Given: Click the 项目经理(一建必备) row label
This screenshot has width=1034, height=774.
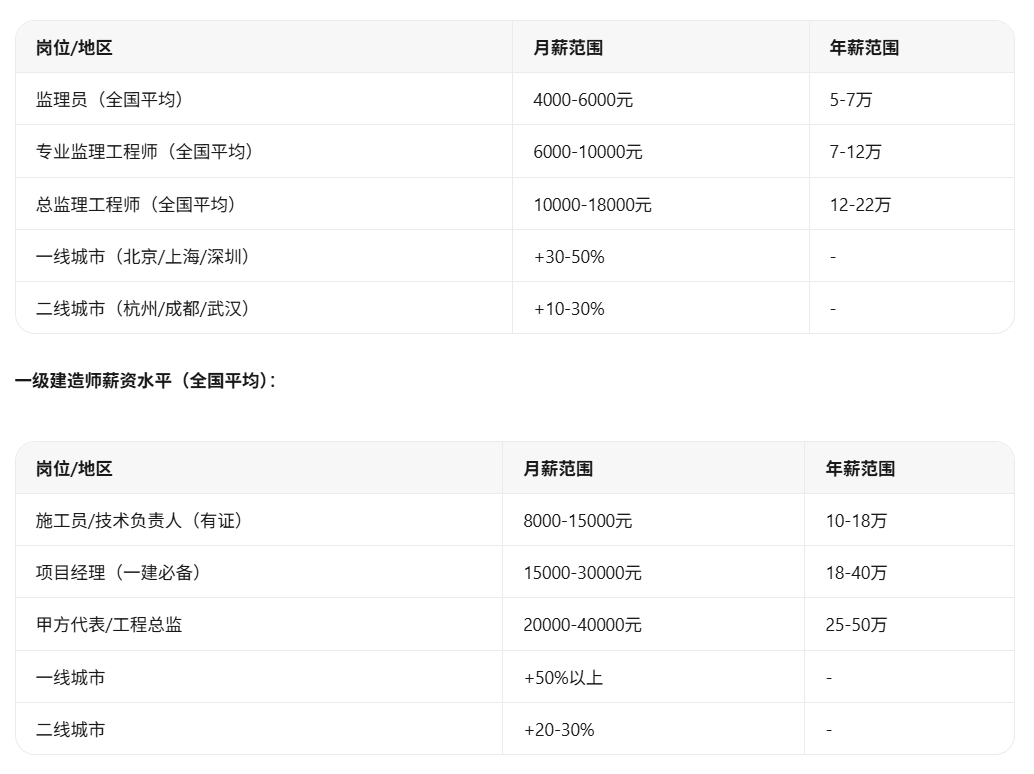Looking at the screenshot, I should [x=118, y=573].
